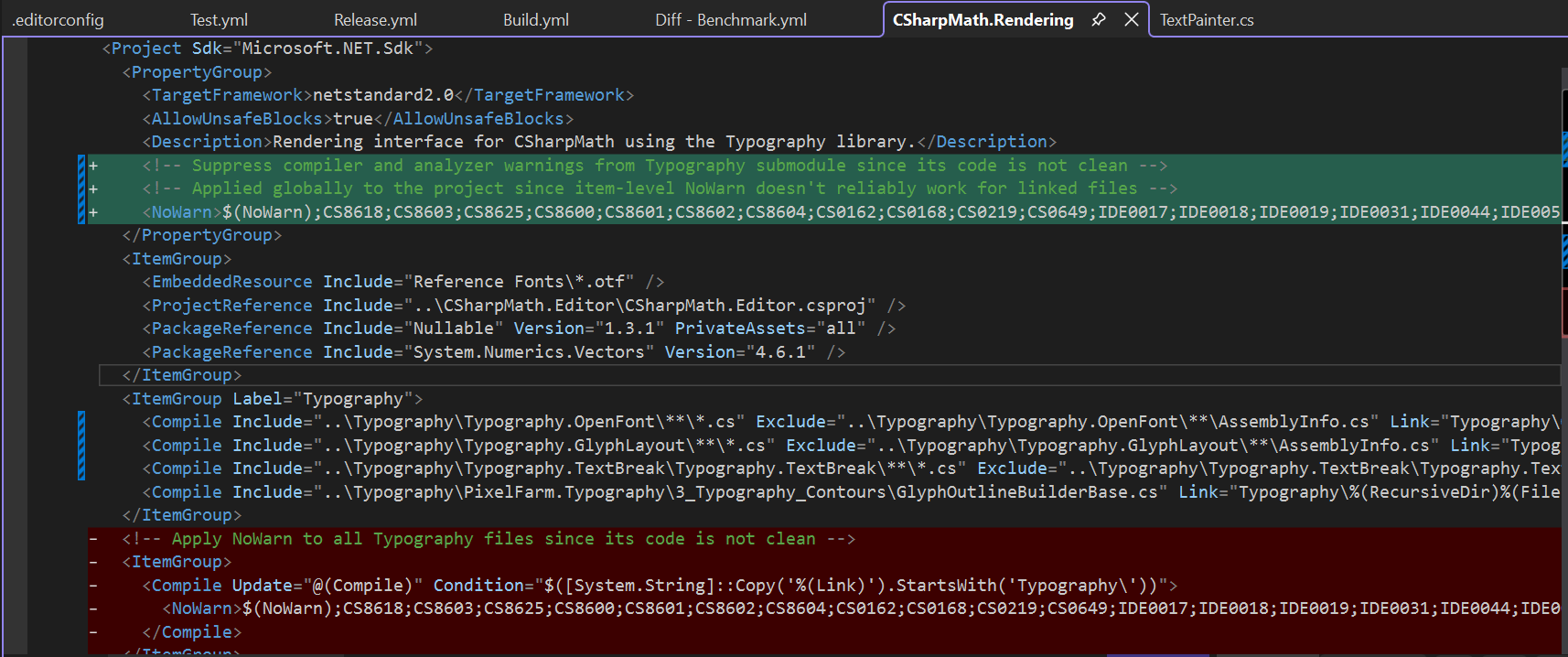
Task: Click the Compile Typography.TextBreak line
Action: coord(851,469)
